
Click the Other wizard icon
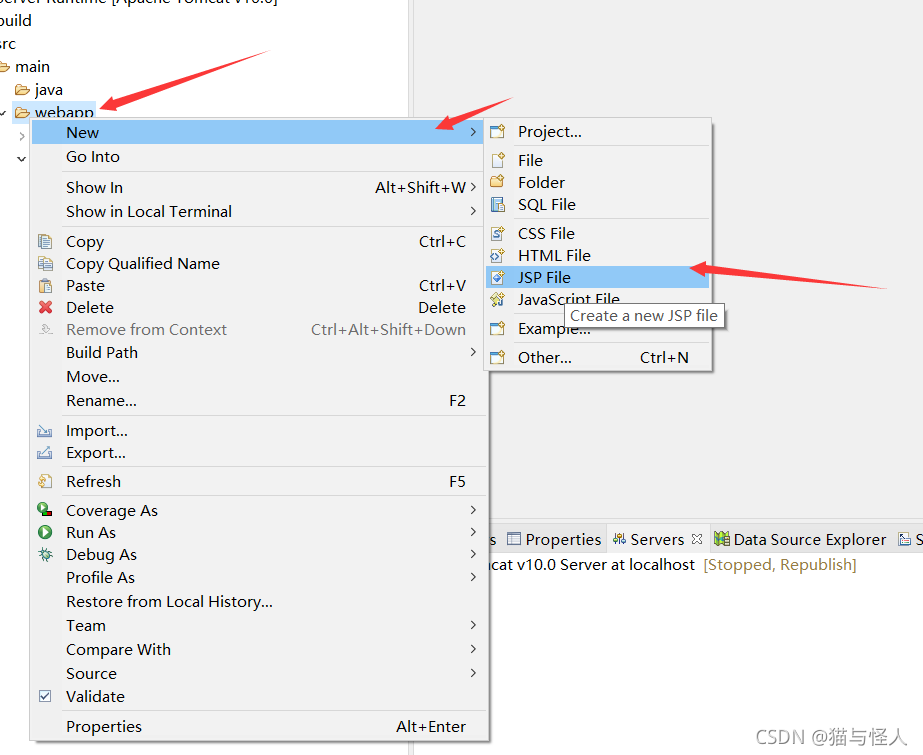coord(497,357)
